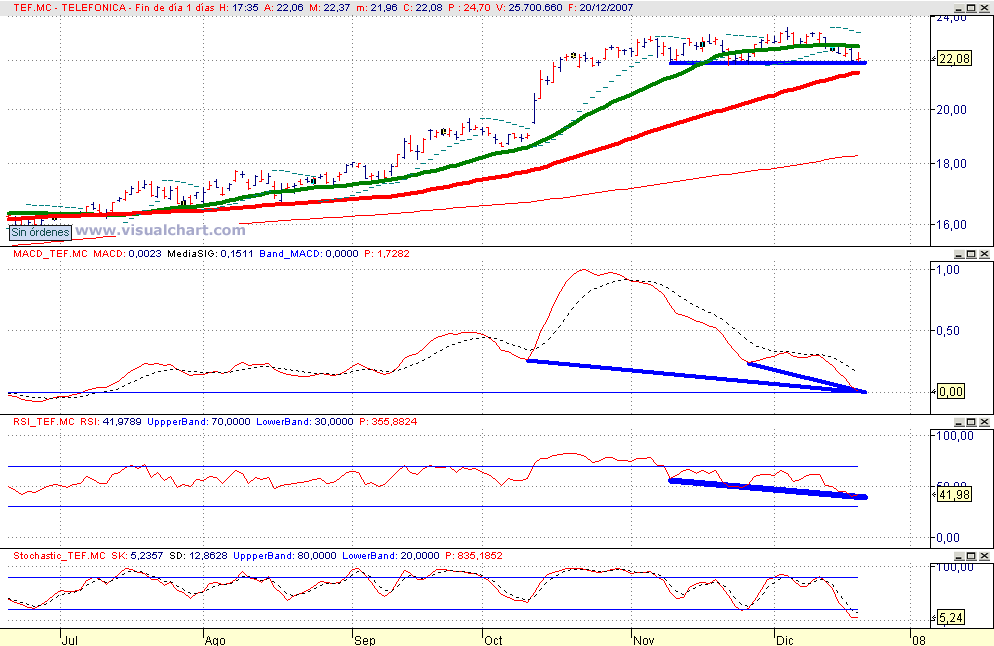Minimize the RSI indicator panel

click(958, 422)
